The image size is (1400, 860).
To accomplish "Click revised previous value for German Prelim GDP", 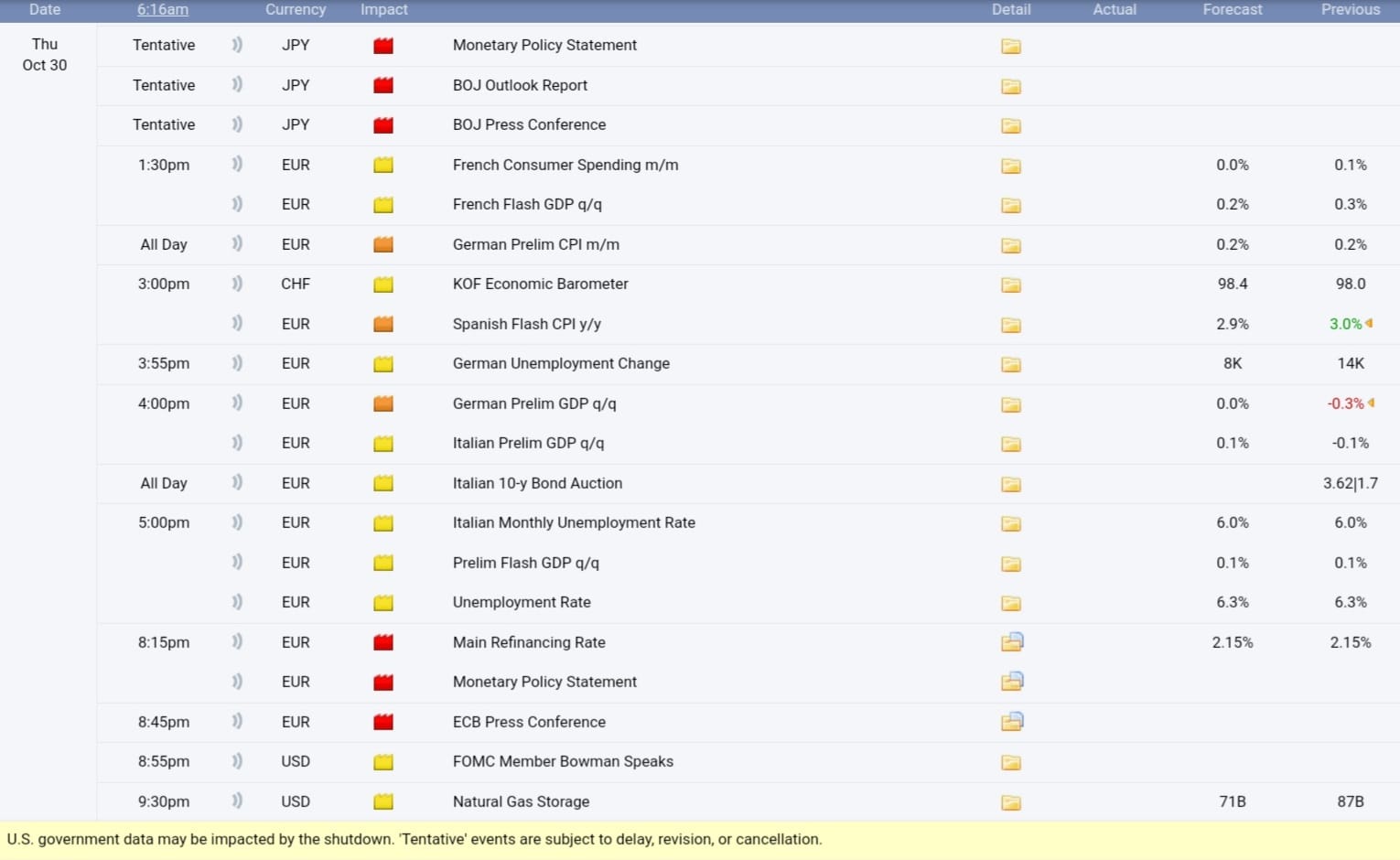I will [1346, 403].
